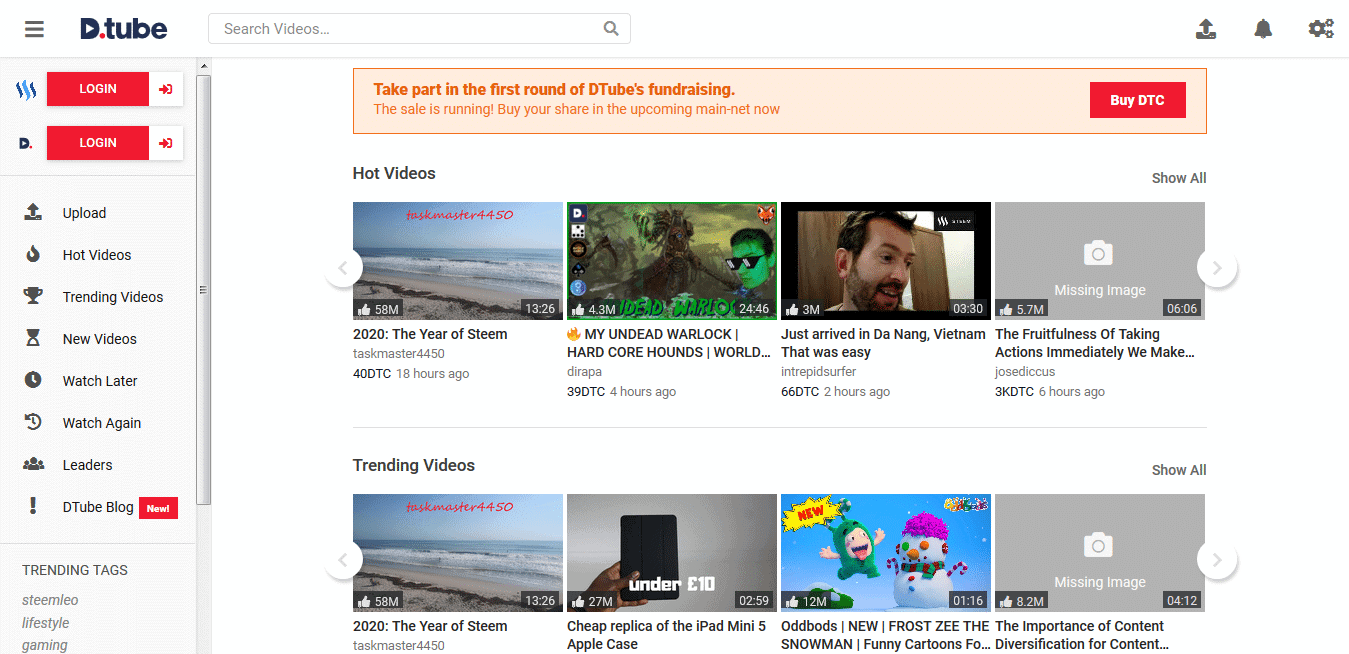This screenshot has height=654, width=1349.
Task: Click the New Videos hourglass icon
Action: coord(33,339)
